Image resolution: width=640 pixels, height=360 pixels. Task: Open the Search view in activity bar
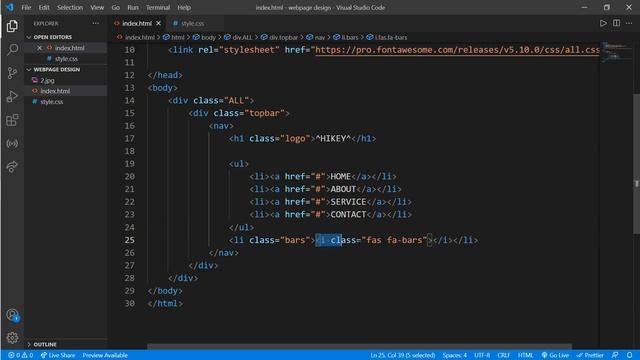coord(12,49)
